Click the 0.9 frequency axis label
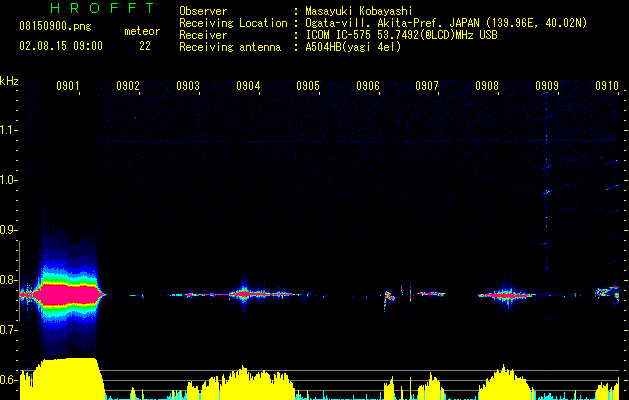 coord(8,230)
